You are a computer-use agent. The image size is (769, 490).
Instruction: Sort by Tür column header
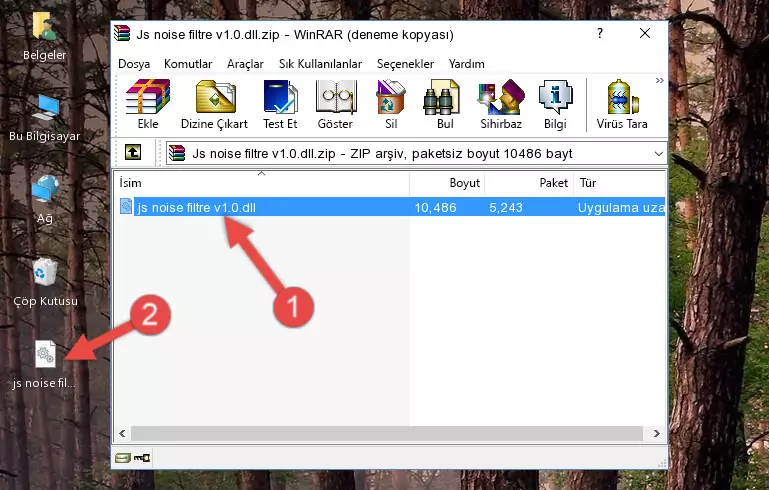[619, 183]
